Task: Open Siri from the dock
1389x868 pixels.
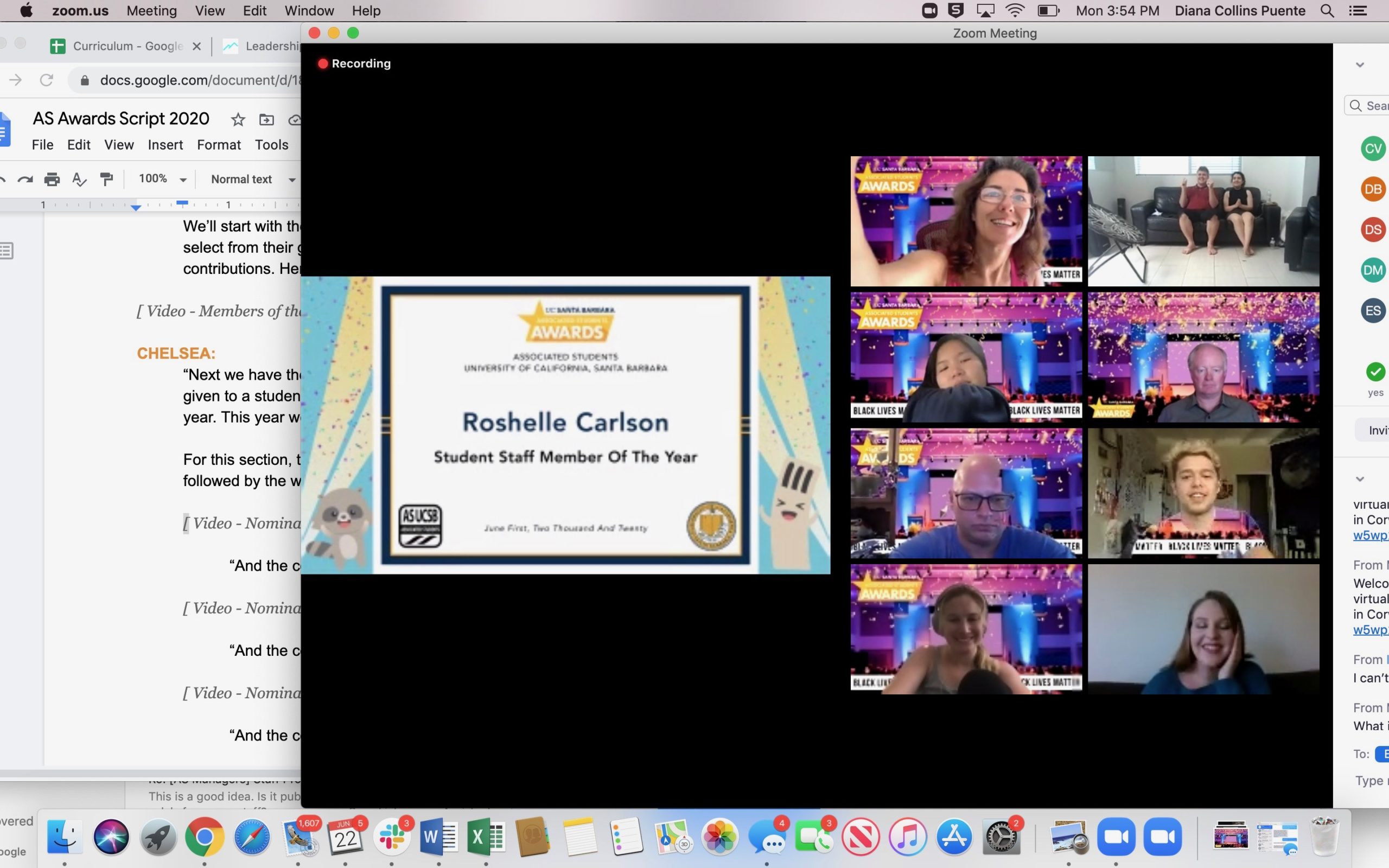Action: [111, 838]
